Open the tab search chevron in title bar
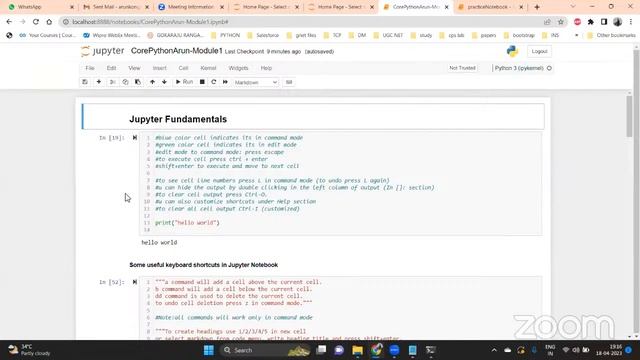The width and height of the screenshot is (640, 360). [573, 7]
